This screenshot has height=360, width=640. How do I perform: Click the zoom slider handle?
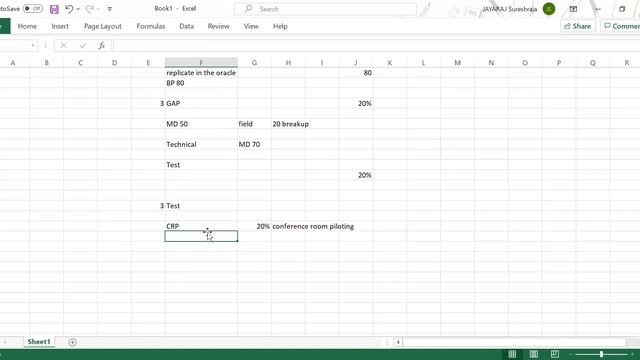(601, 354)
